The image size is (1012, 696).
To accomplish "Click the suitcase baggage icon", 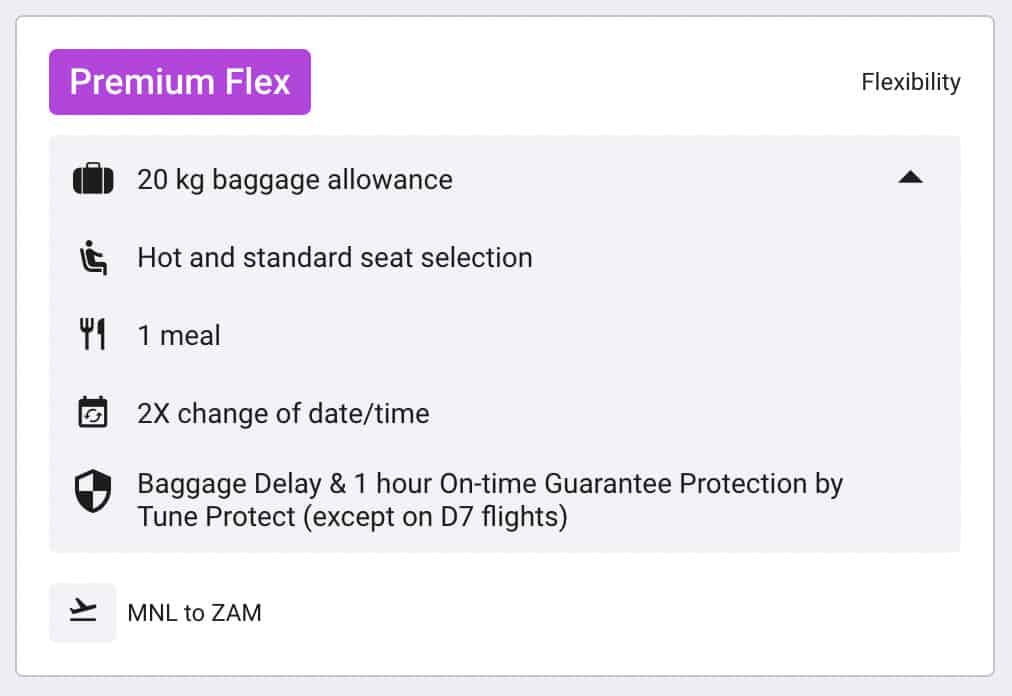I will 93,180.
